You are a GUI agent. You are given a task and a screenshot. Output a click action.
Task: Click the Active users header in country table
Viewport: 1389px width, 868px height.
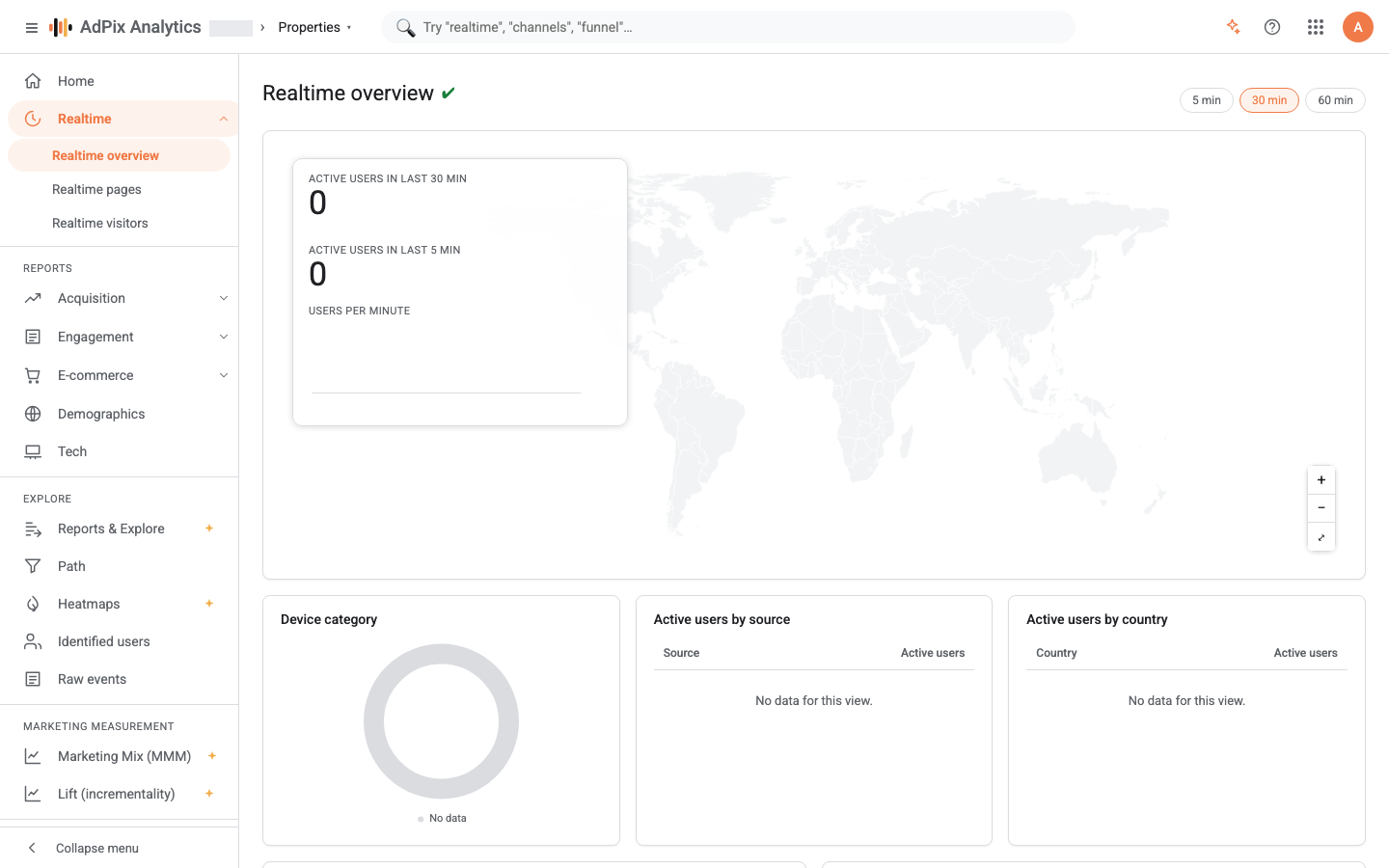click(1305, 653)
